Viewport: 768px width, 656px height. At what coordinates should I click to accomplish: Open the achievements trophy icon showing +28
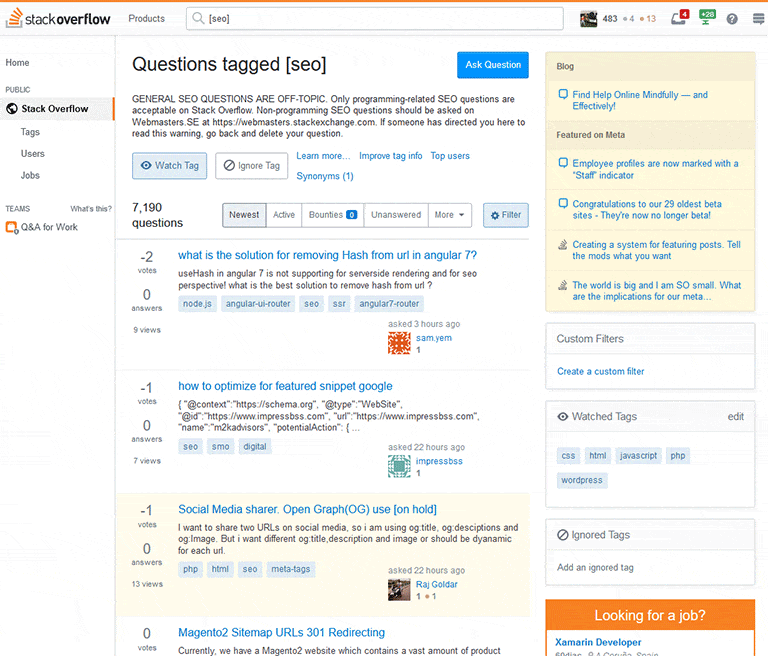[x=707, y=18]
